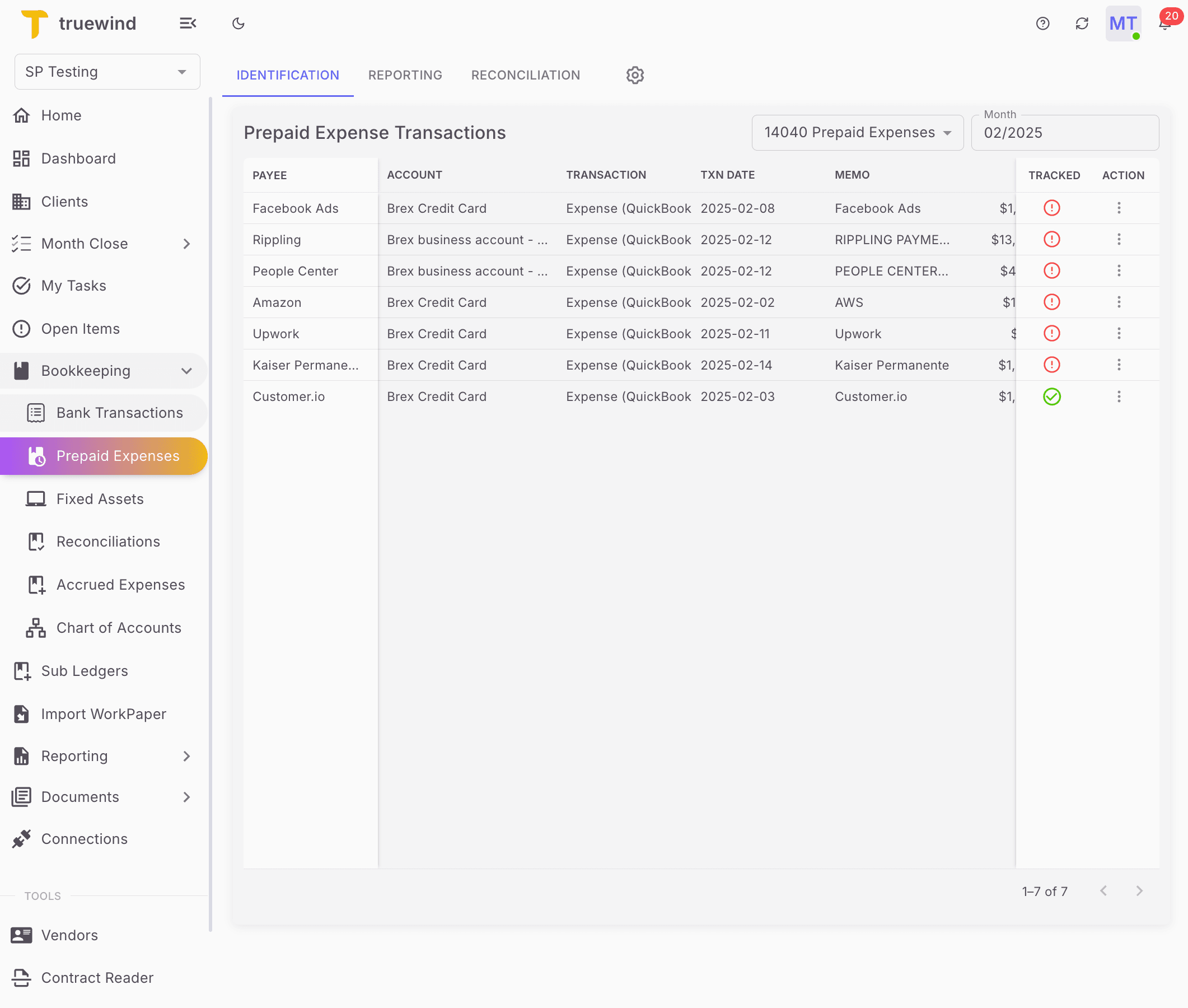Viewport: 1188px width, 1008px height.
Task: Open the help question-mark icon
Action: (x=1042, y=24)
